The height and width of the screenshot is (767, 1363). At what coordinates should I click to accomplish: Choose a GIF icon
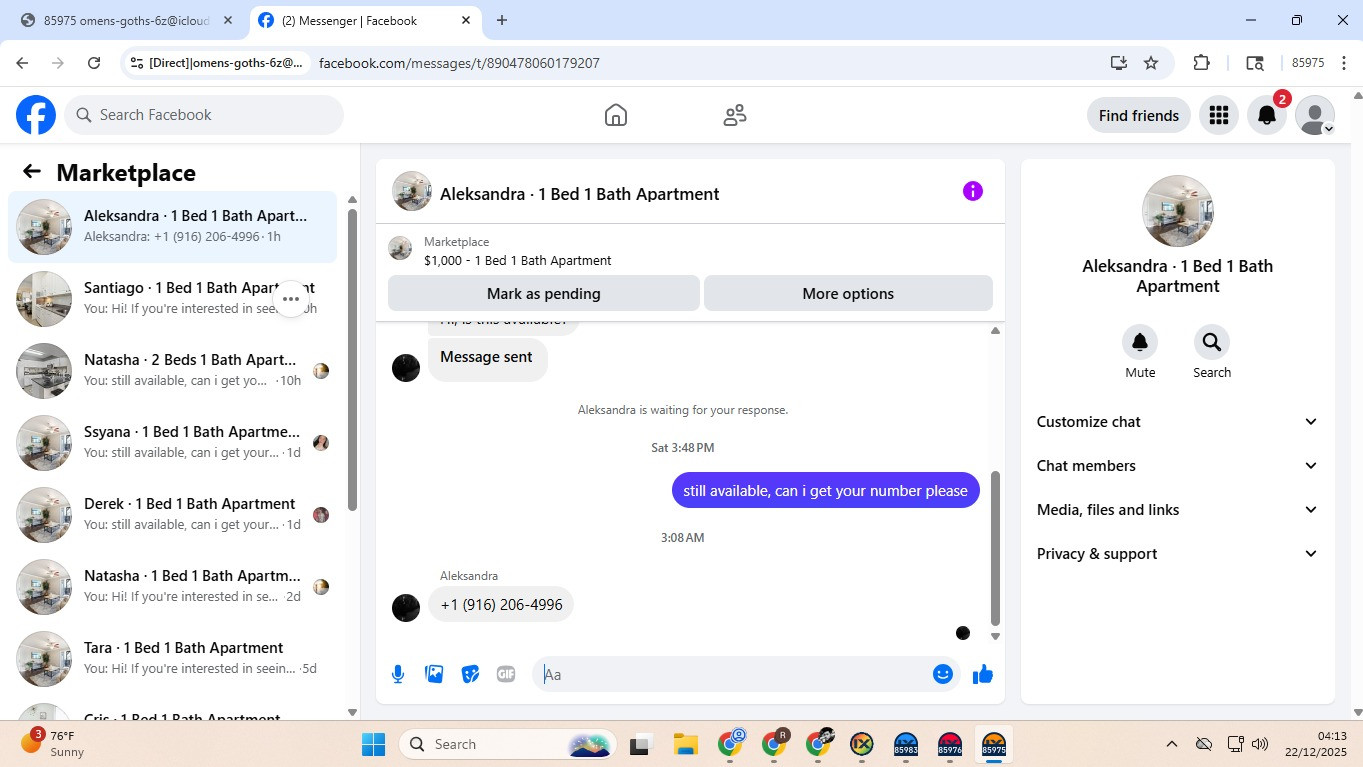coord(506,674)
